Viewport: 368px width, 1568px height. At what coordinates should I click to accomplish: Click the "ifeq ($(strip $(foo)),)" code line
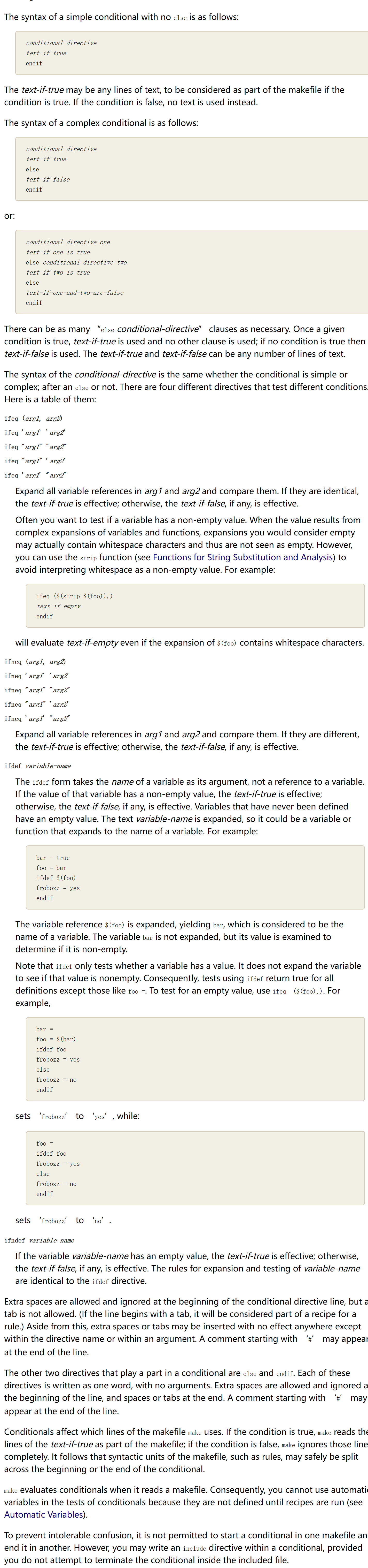tap(74, 596)
